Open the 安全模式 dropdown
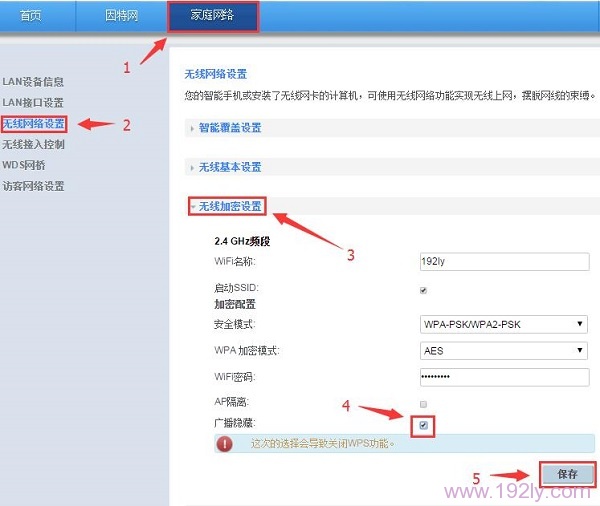600x506 pixels. [503, 324]
